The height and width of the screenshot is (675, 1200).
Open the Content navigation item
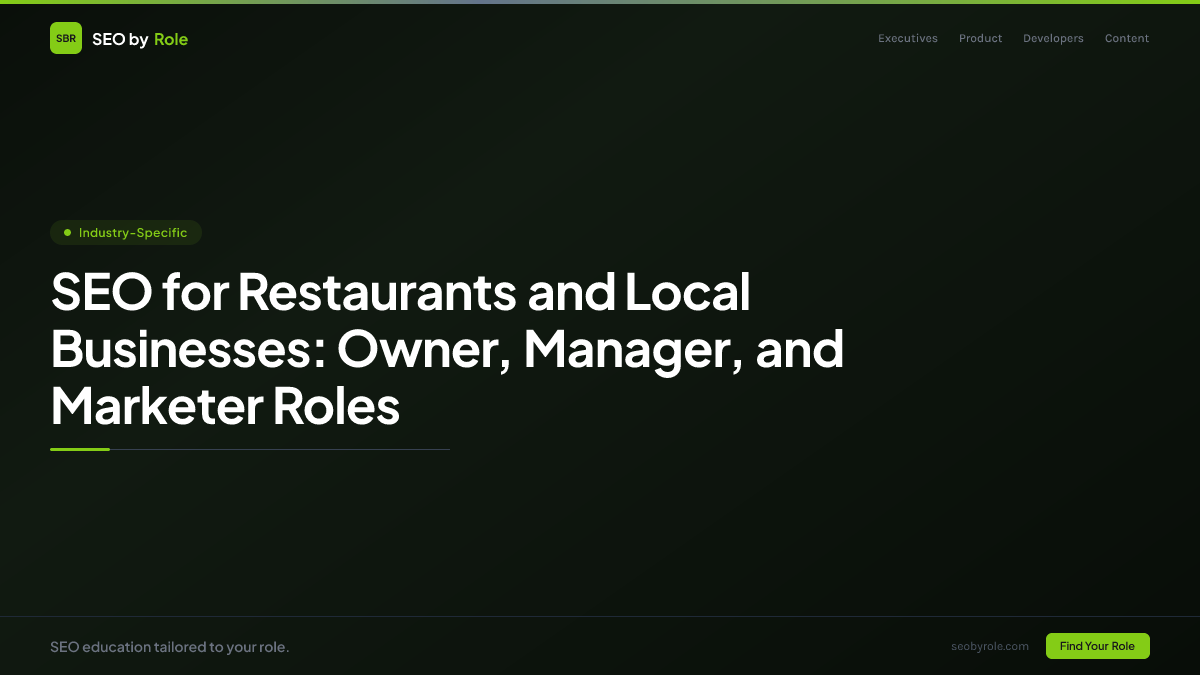pyautogui.click(x=1127, y=38)
